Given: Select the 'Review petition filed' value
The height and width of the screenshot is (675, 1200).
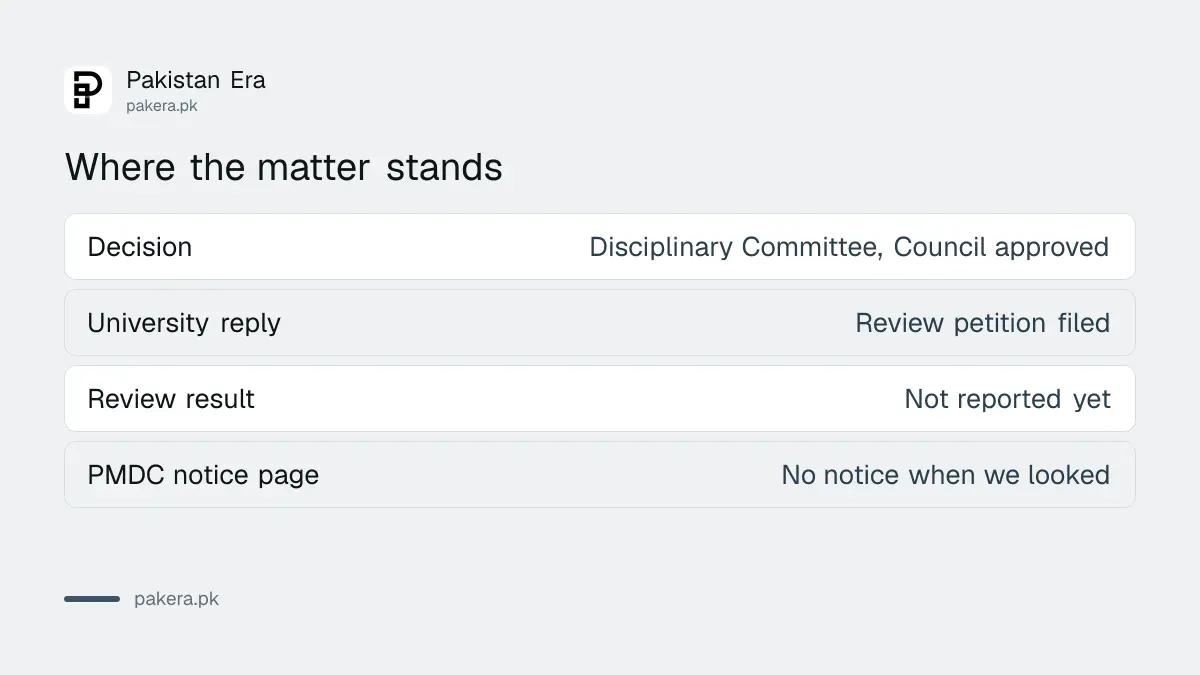Looking at the screenshot, I should click(983, 323).
